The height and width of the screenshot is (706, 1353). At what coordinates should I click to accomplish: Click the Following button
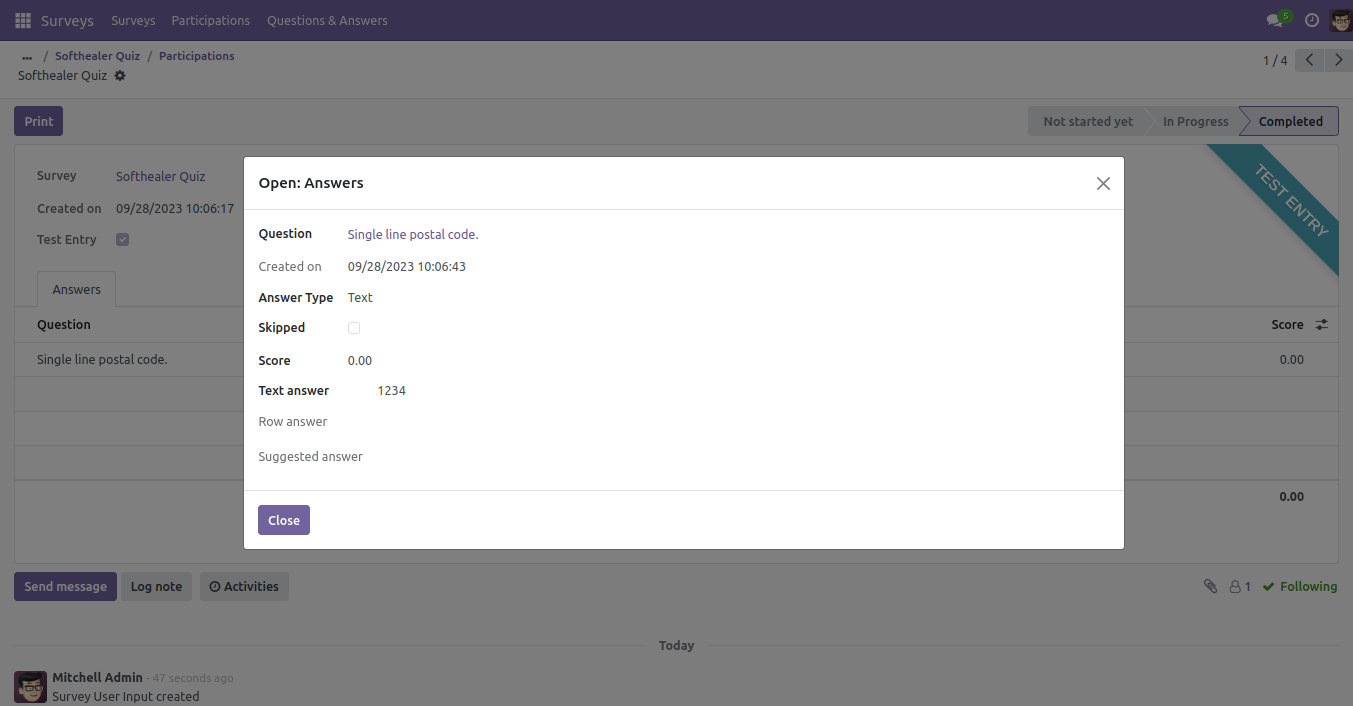pyautogui.click(x=1300, y=587)
